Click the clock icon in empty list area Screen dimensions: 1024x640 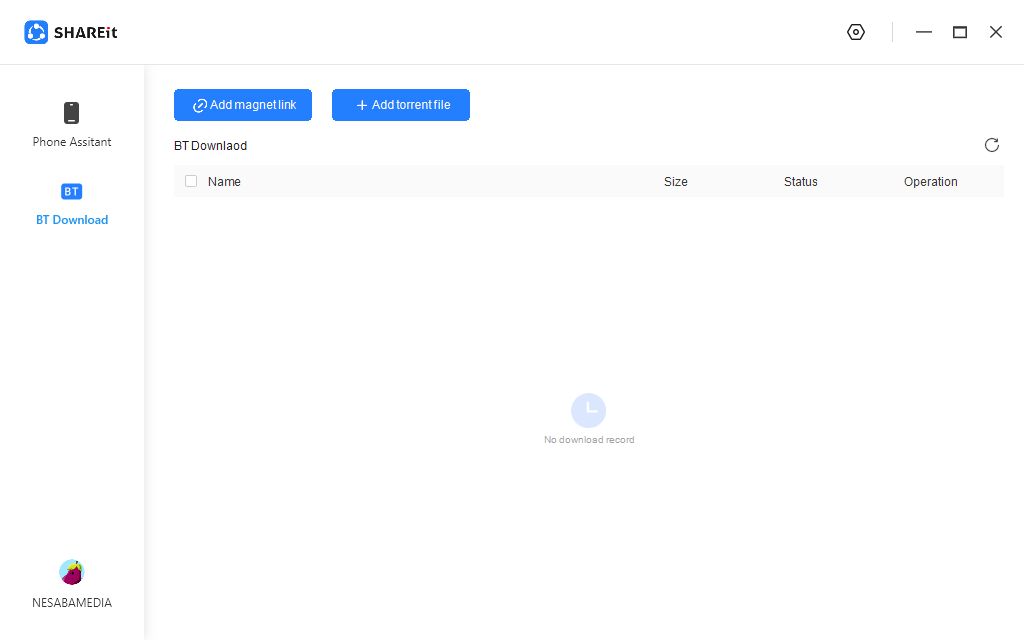(588, 410)
